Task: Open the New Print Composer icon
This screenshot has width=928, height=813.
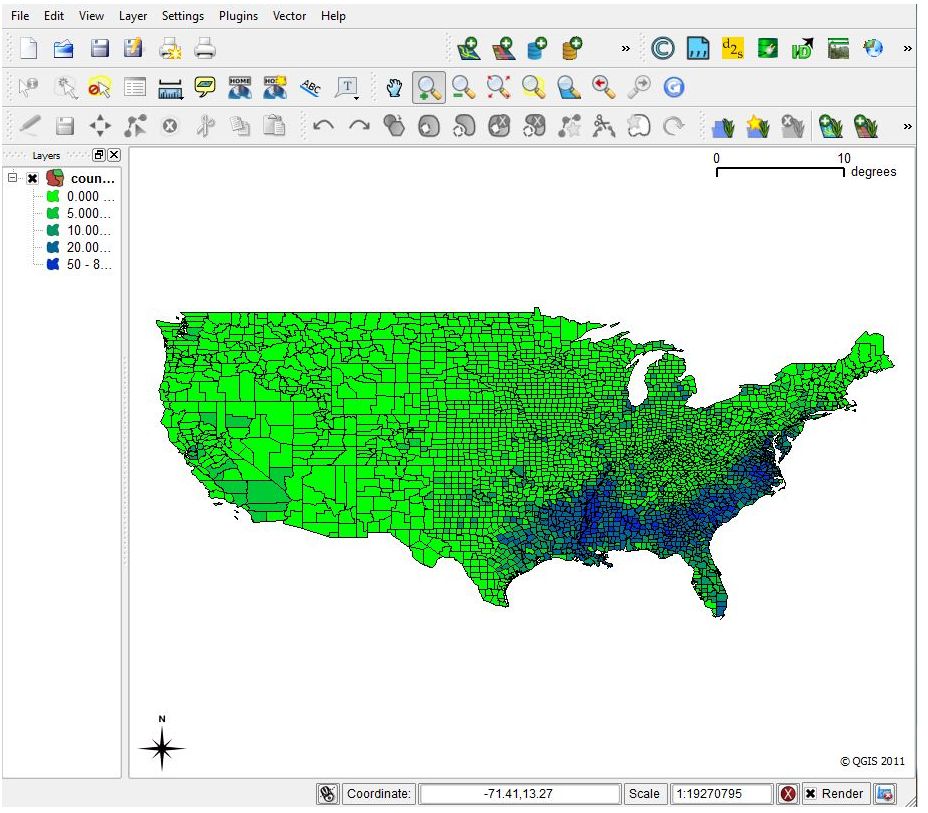Action: coord(170,49)
